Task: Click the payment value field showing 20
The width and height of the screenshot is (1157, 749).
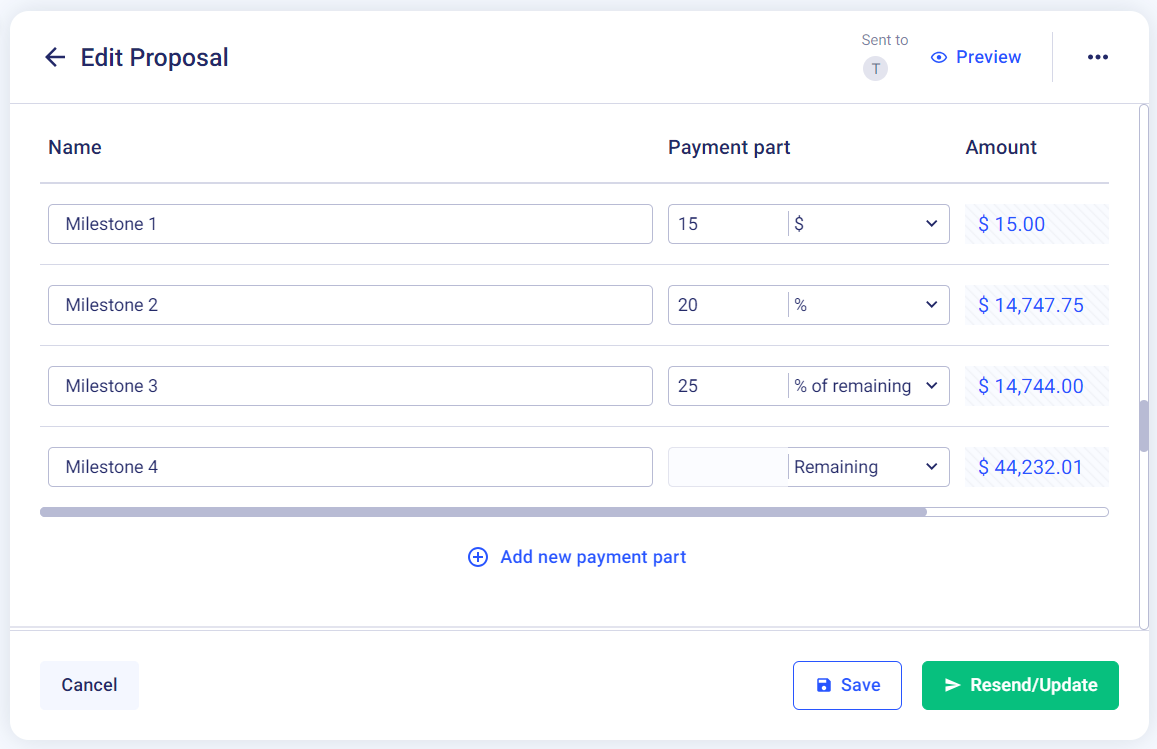Action: coord(728,305)
